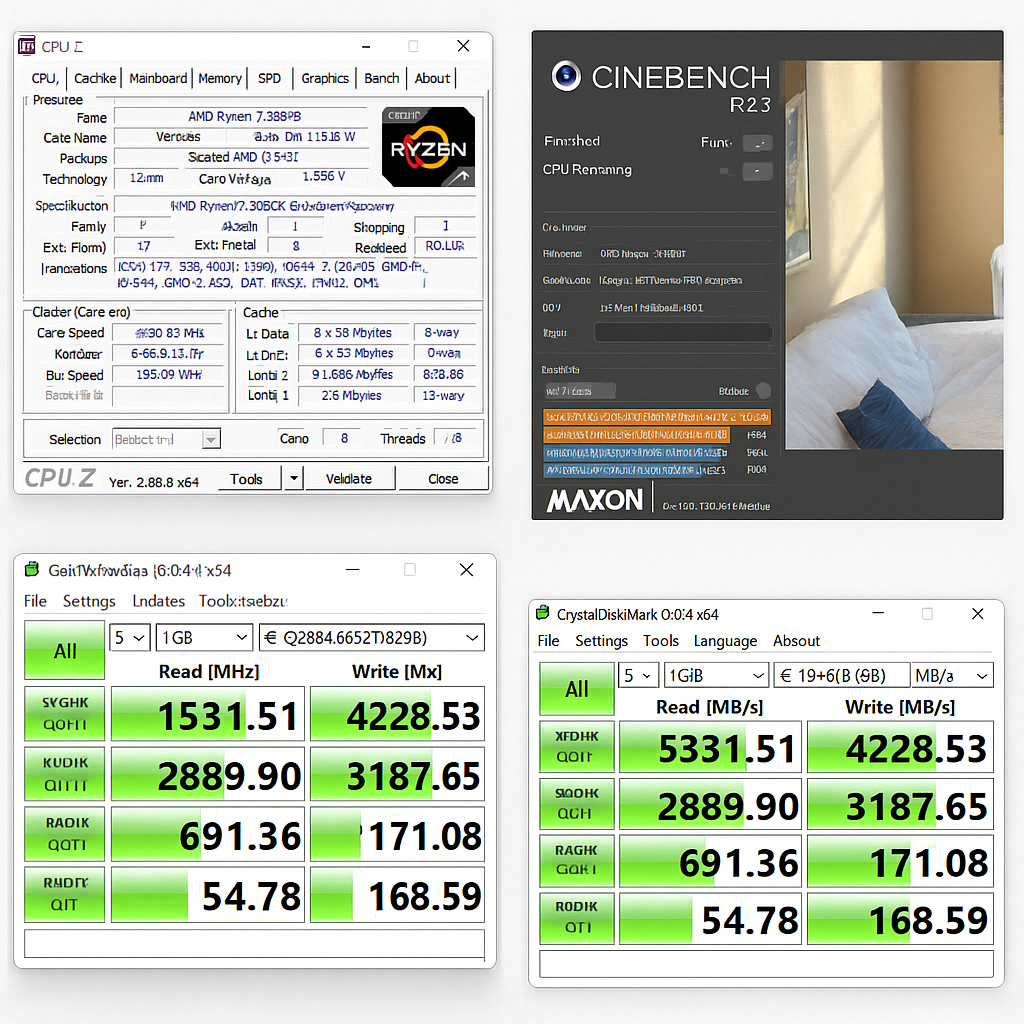1024x1024 pixels.
Task: Click the 5331.51 read result in CrystalDiskMark
Action: 710,746
